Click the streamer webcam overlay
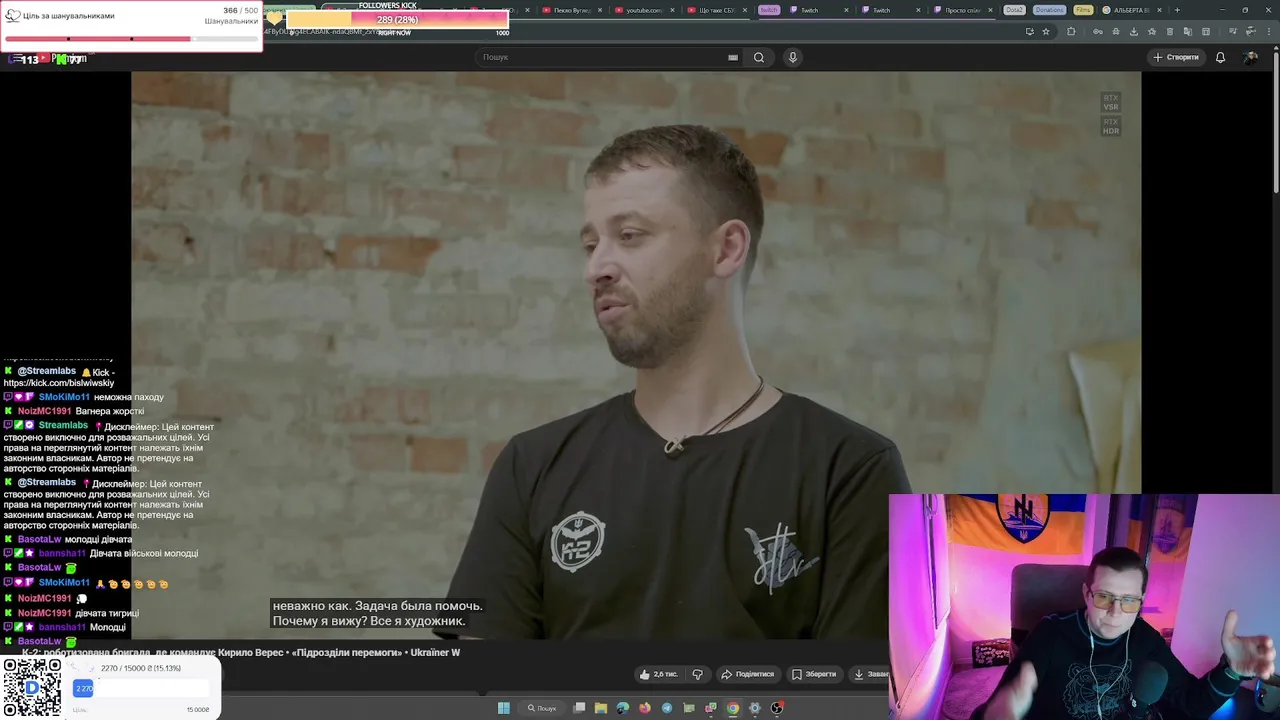1280x720 pixels. pyautogui.click(x=1084, y=606)
